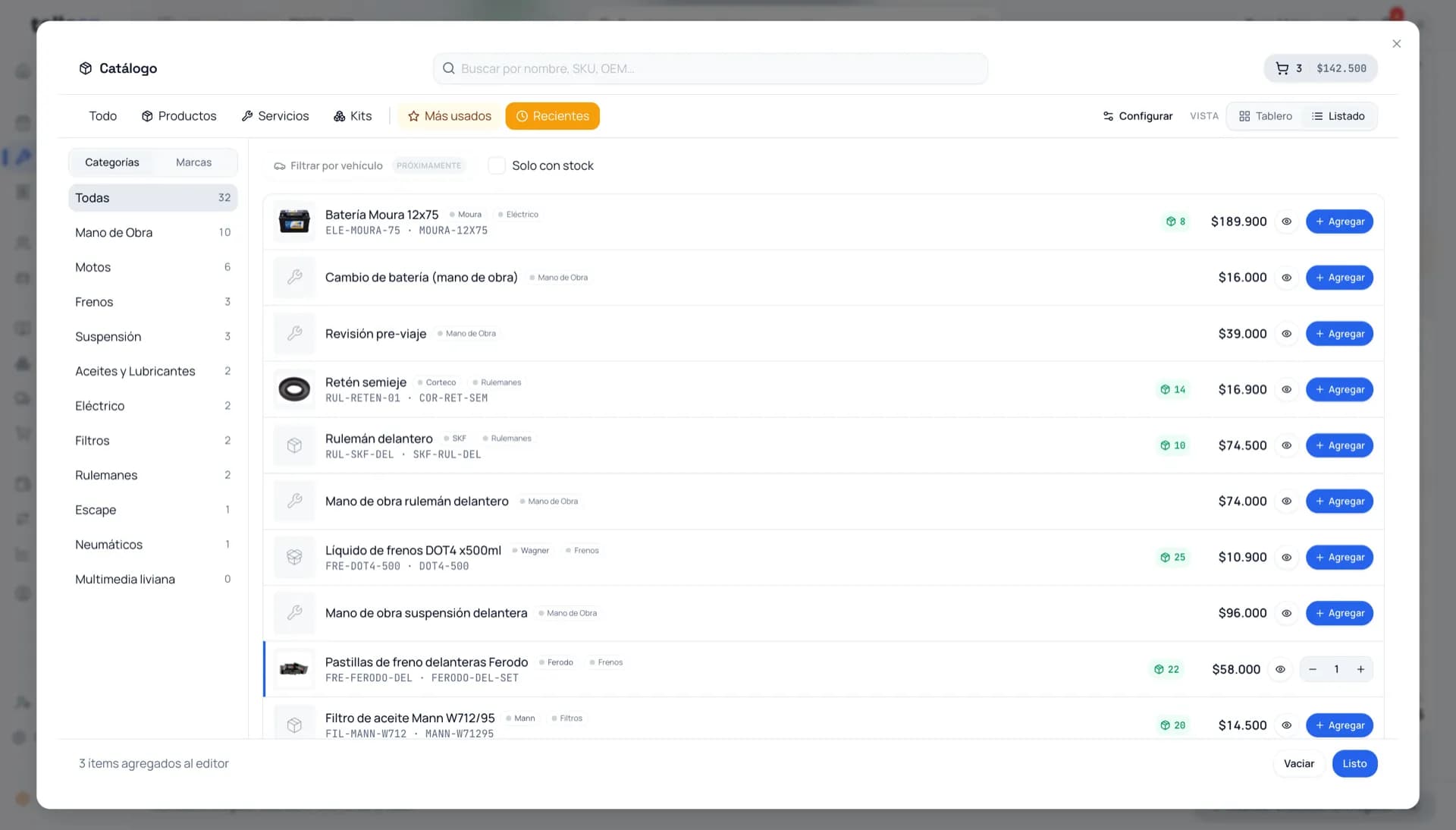The image size is (1456, 830).
Task: Click the eye icon for Batería Moura 12x75
Action: point(1287,222)
